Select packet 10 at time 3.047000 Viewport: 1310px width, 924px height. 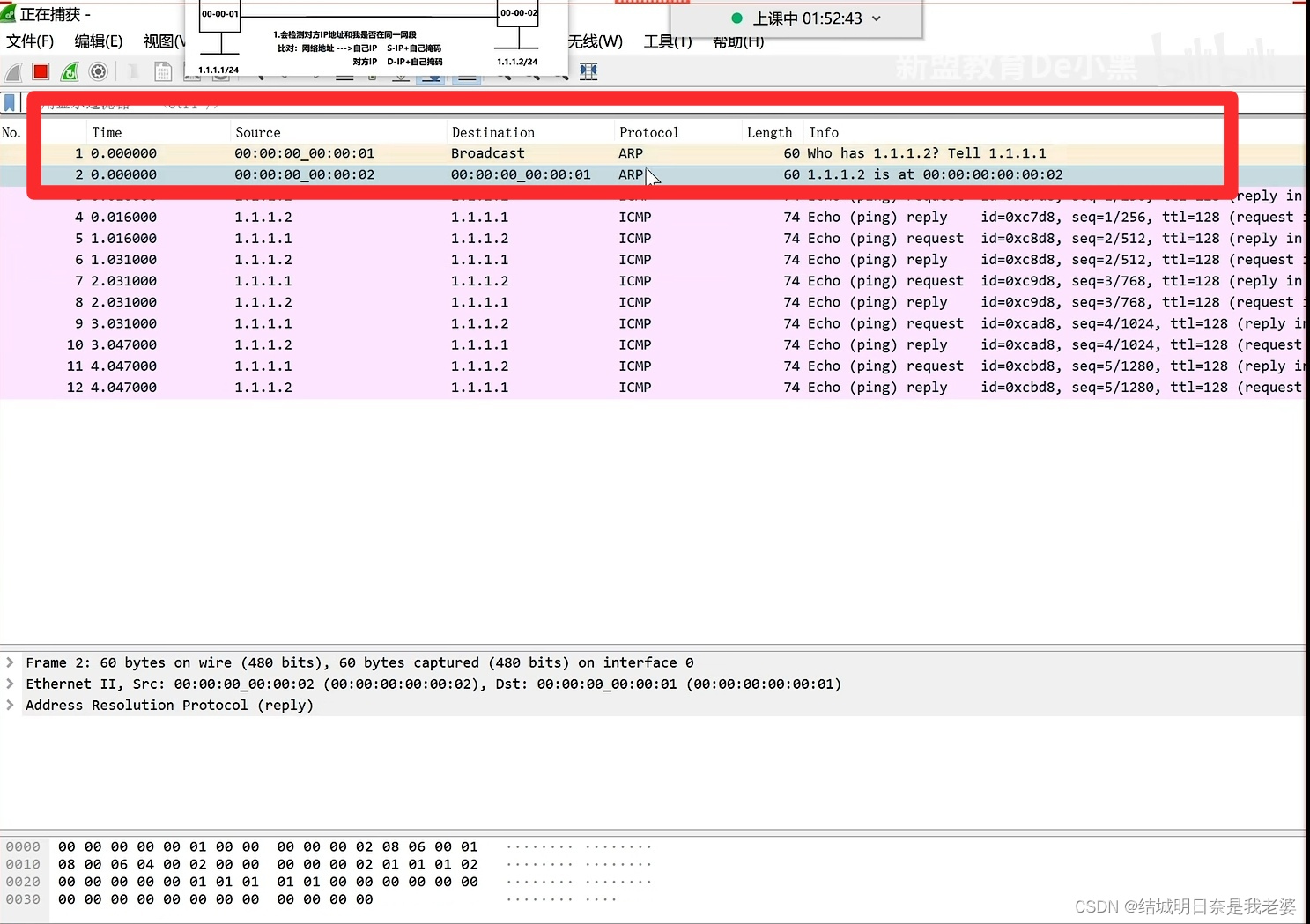click(x=653, y=344)
